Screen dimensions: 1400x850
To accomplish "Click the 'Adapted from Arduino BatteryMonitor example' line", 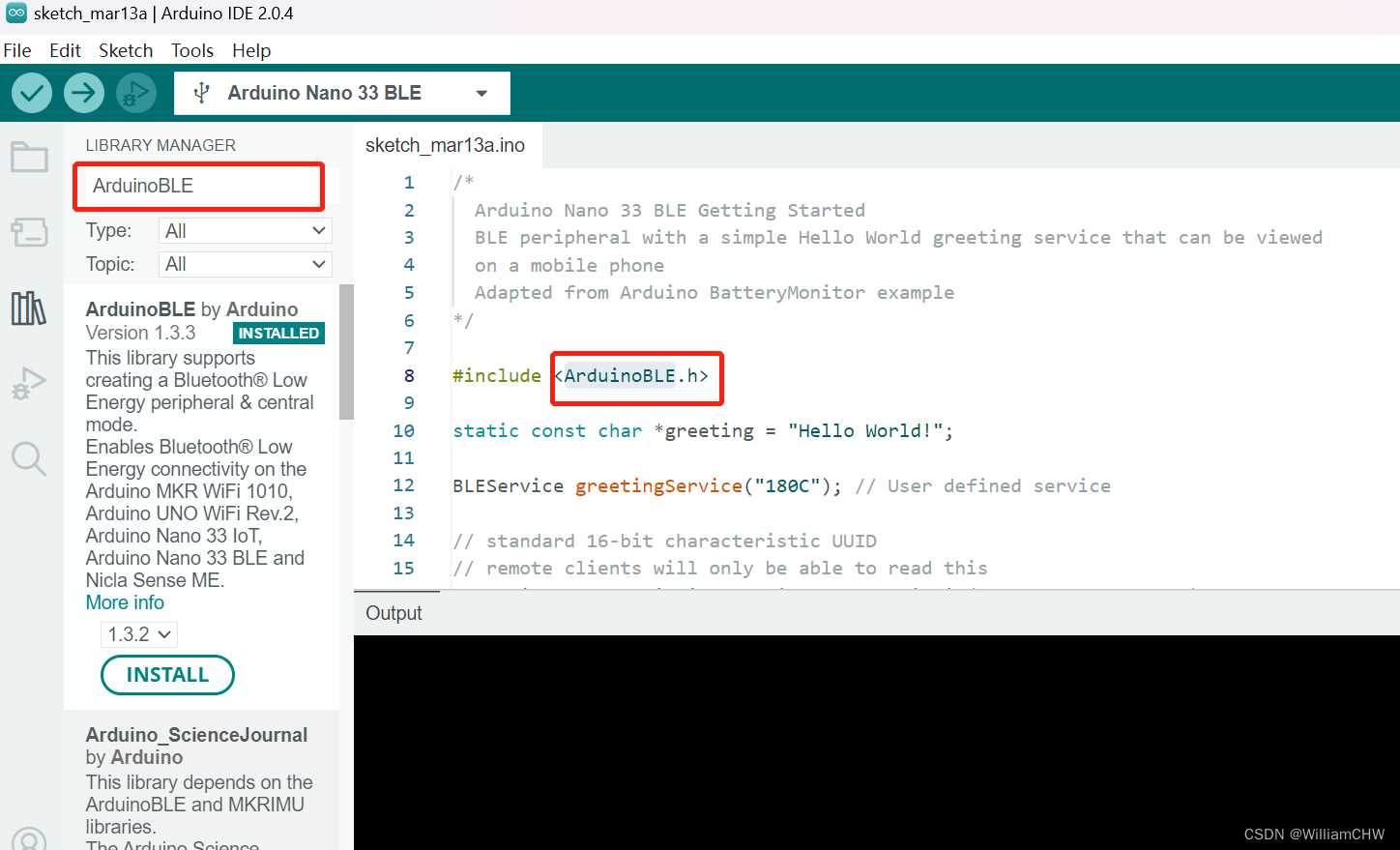I will point(715,293).
